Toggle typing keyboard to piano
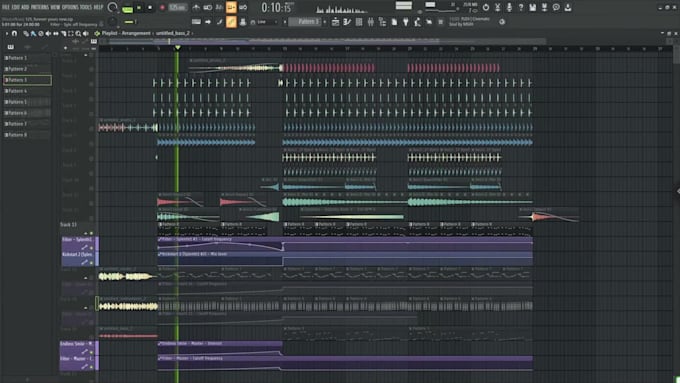This screenshot has height=383, width=680. 196,22
